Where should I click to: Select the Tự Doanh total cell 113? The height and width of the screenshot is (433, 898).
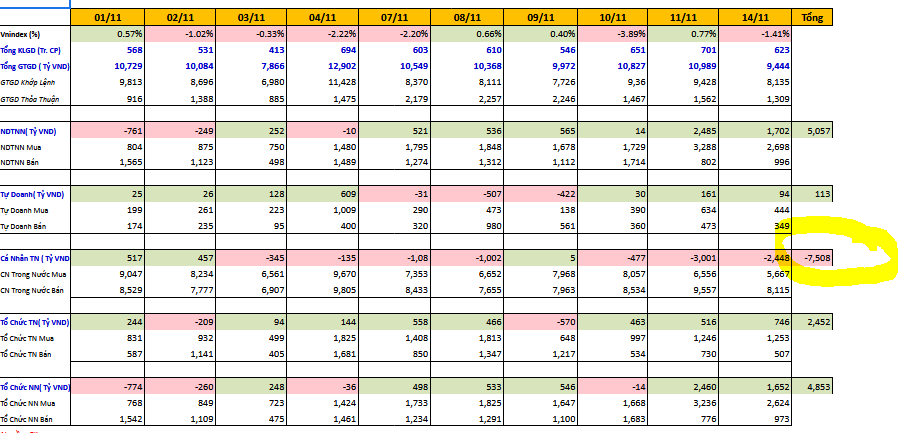(x=818, y=196)
